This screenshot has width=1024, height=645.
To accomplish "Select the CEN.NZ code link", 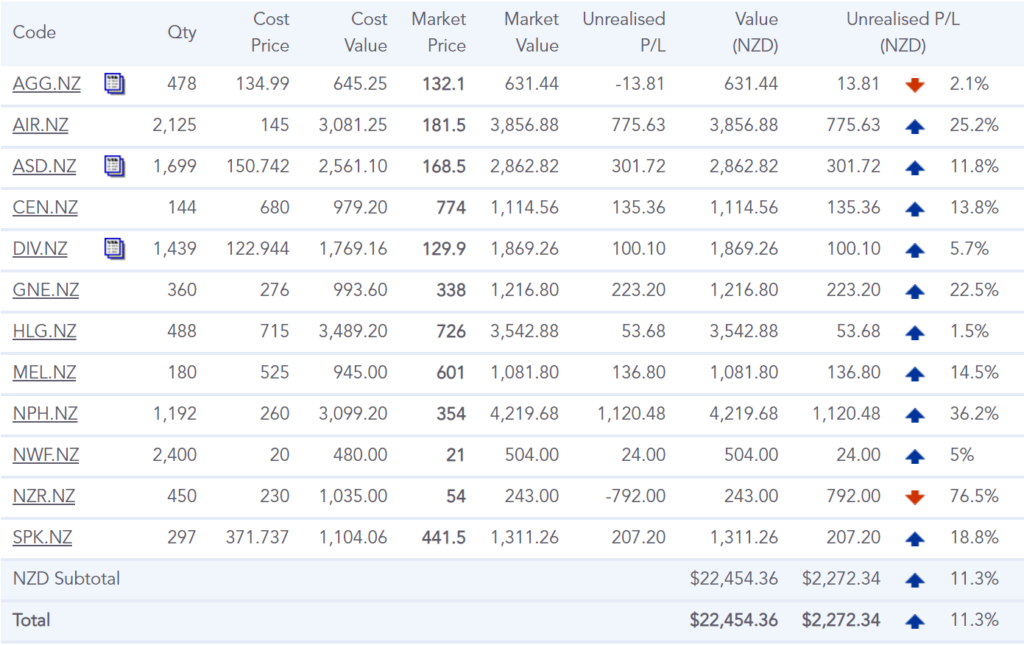I will pos(45,208).
